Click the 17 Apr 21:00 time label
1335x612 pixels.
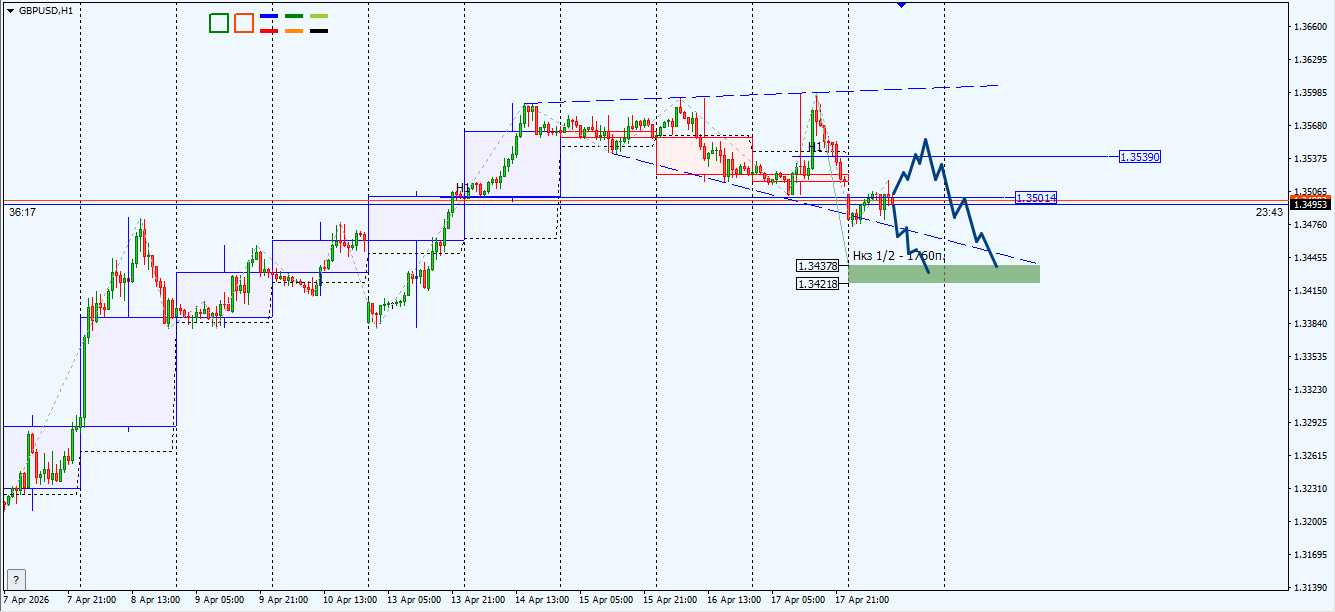[x=862, y=600]
